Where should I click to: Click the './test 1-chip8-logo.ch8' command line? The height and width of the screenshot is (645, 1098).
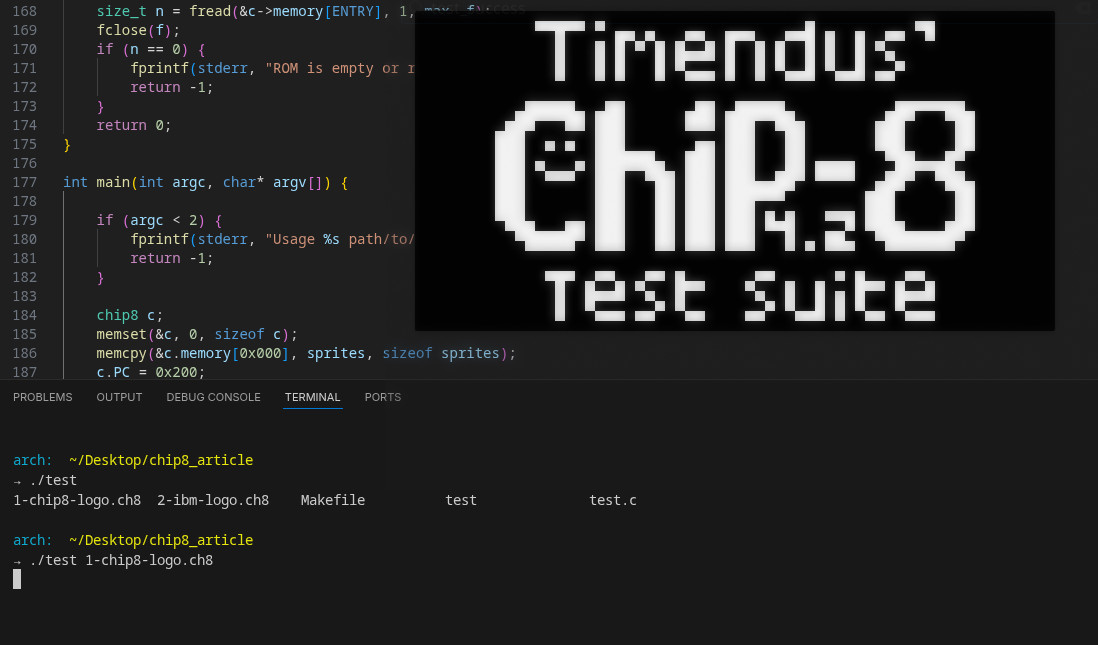(x=121, y=560)
